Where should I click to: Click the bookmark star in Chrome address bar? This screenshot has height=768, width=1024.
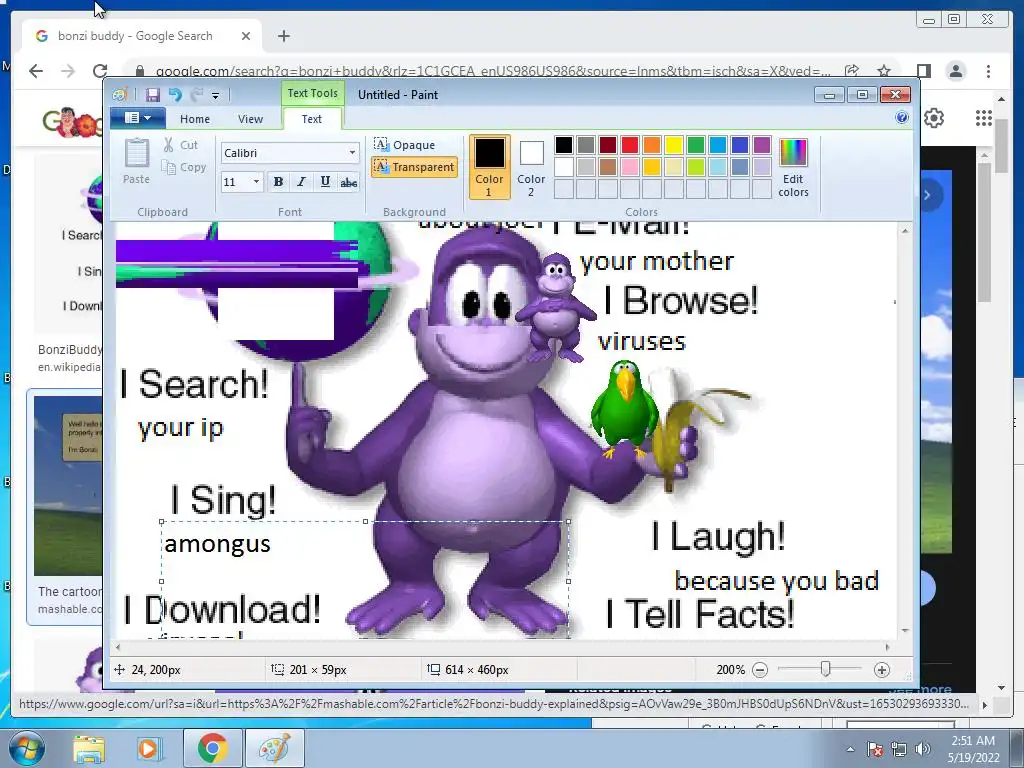coord(884,71)
